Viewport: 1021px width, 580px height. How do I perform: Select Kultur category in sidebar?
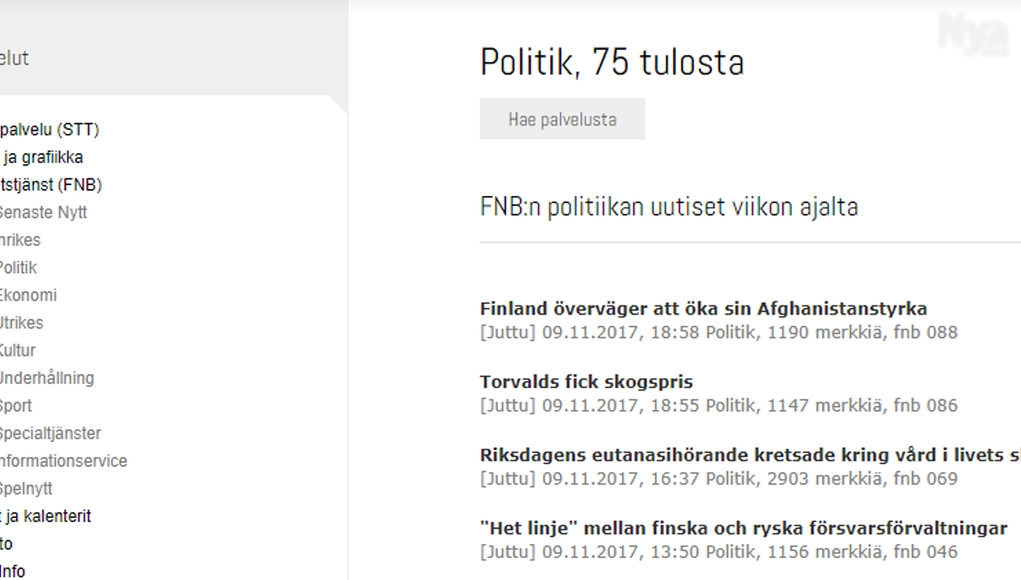18,350
